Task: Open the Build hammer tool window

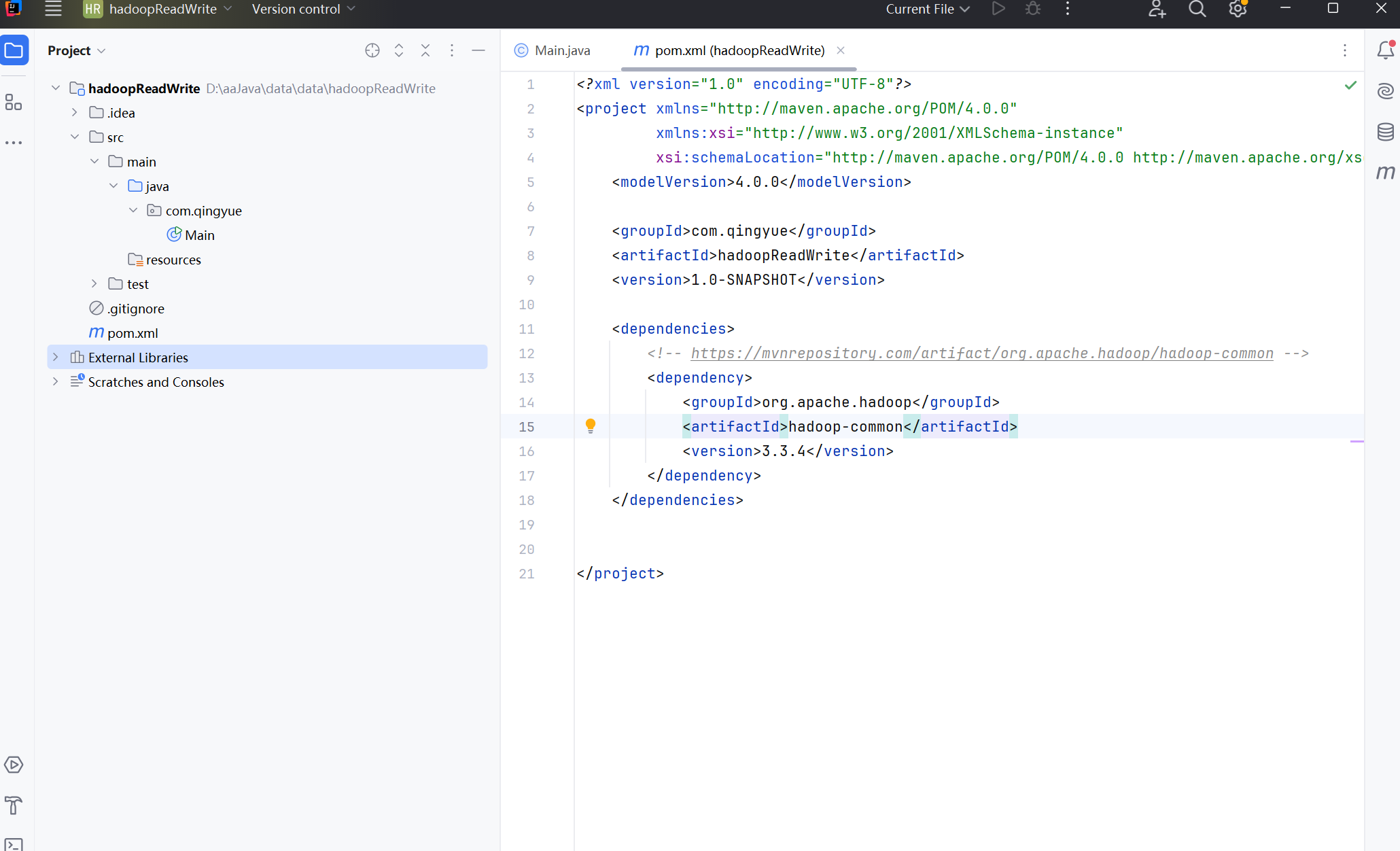Action: coord(14,805)
